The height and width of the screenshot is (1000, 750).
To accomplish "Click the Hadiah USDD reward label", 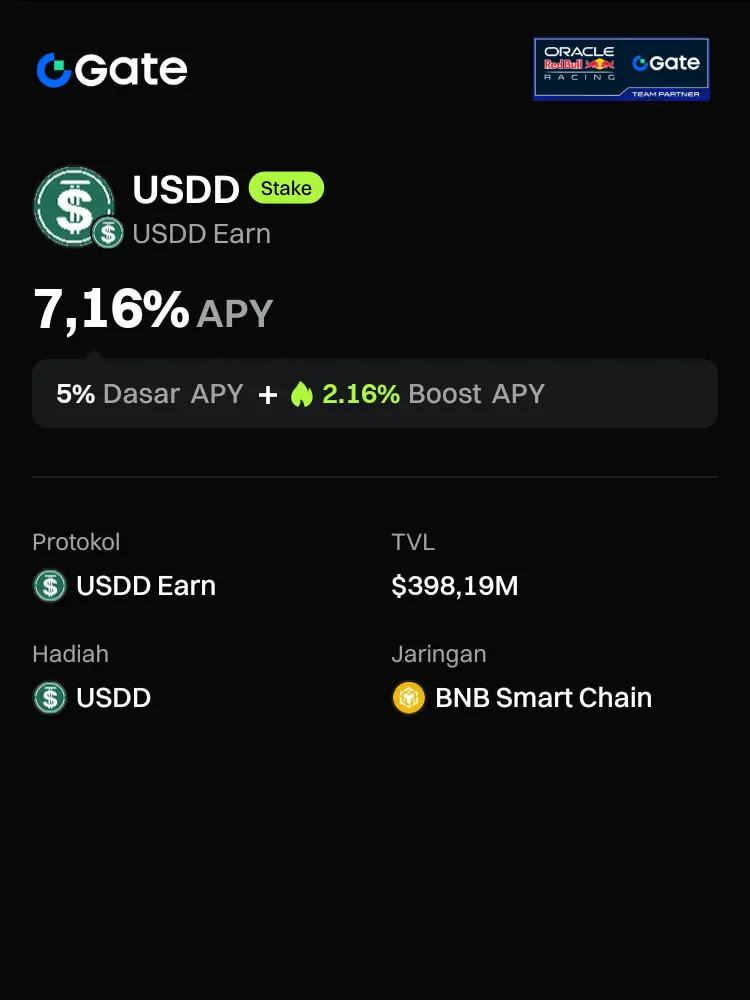I will point(113,698).
